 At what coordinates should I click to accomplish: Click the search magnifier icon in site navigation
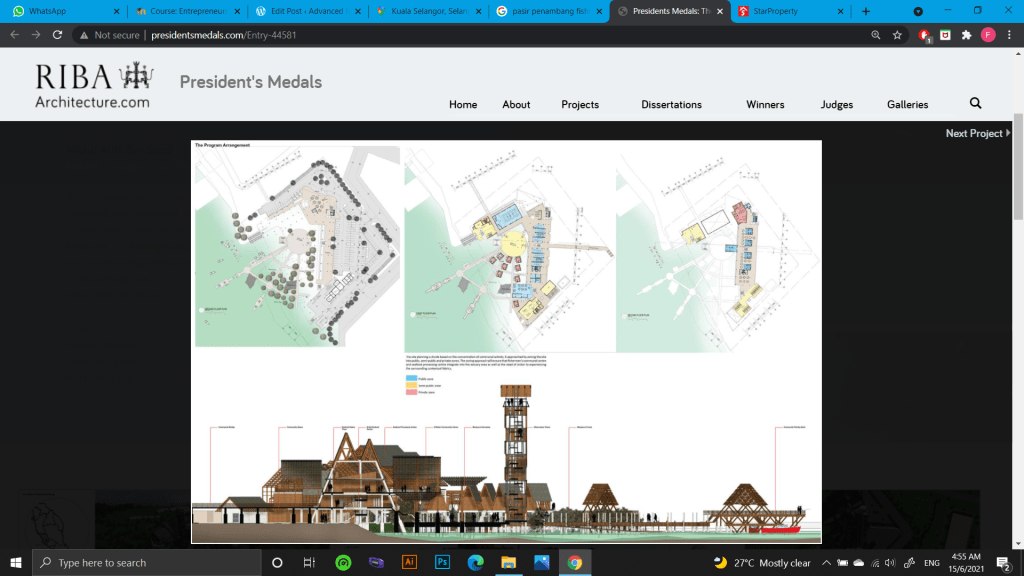pyautogui.click(x=975, y=103)
